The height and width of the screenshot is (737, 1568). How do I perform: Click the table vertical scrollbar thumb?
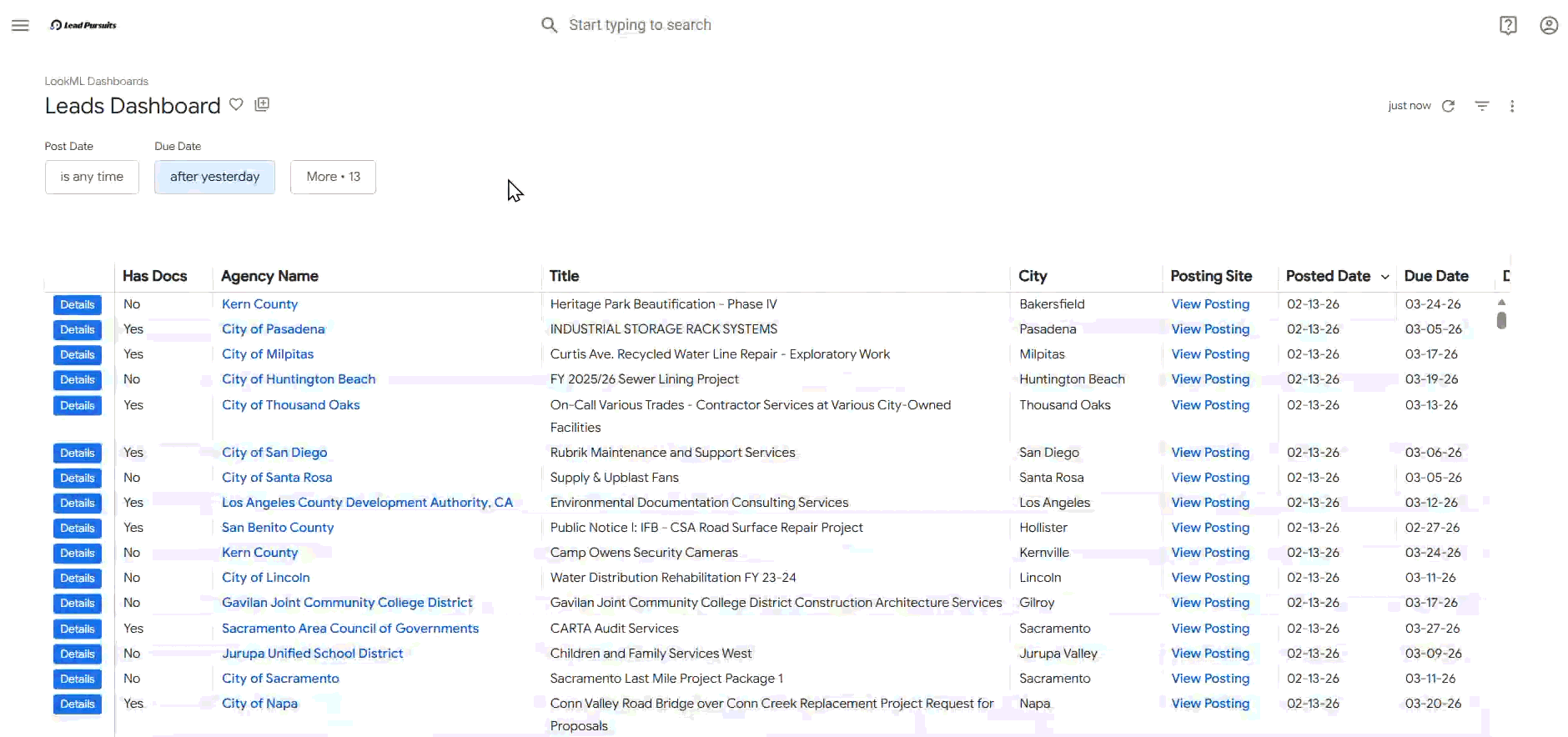1501,321
